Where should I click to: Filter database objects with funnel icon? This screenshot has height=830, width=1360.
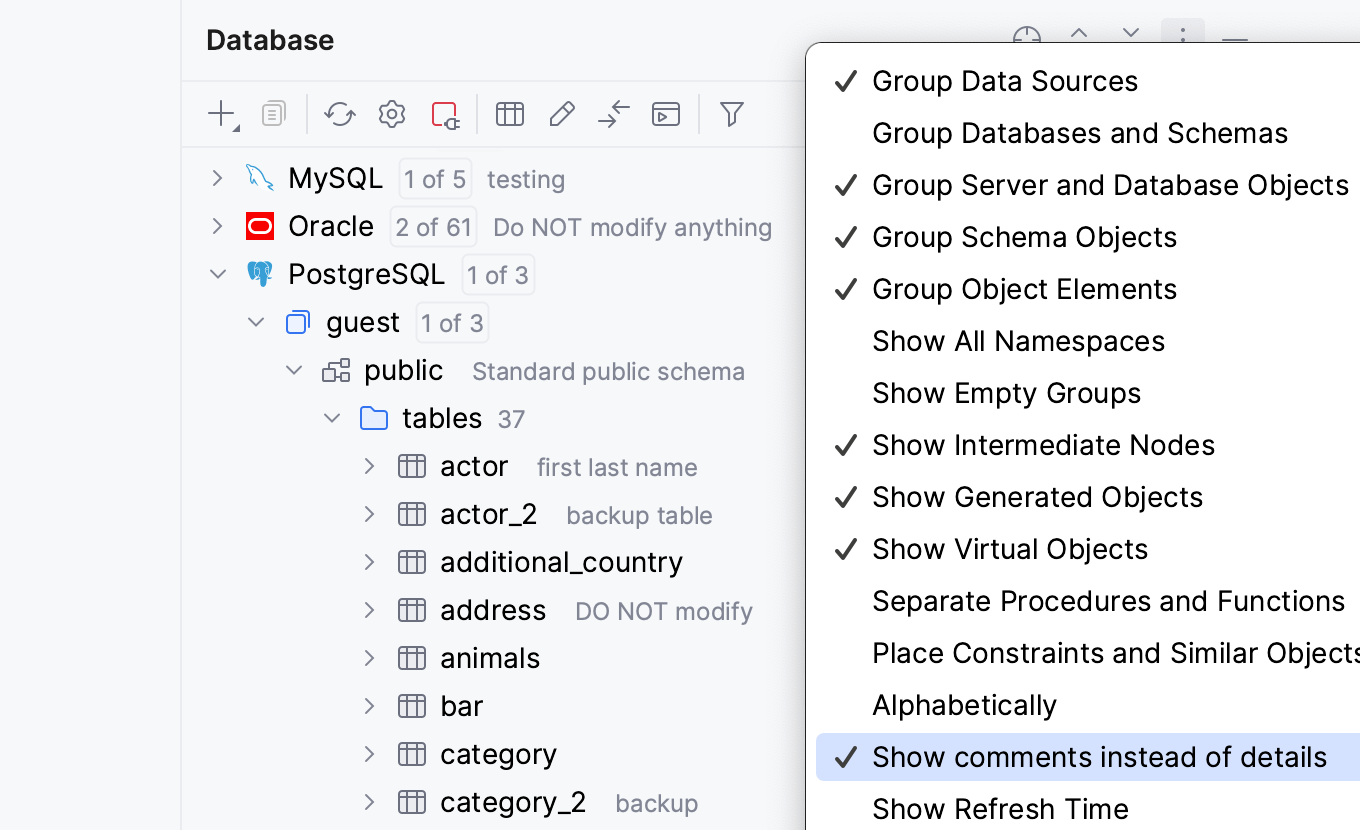pos(731,114)
